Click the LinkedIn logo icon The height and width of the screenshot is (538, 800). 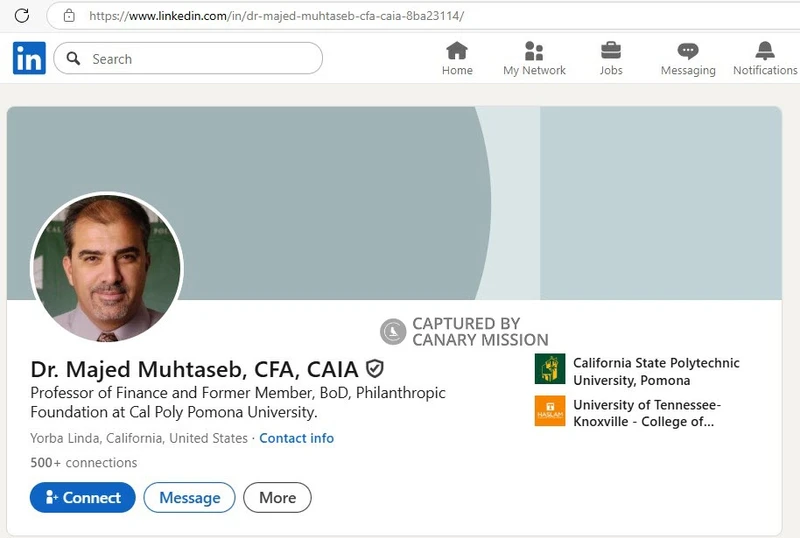tap(29, 58)
